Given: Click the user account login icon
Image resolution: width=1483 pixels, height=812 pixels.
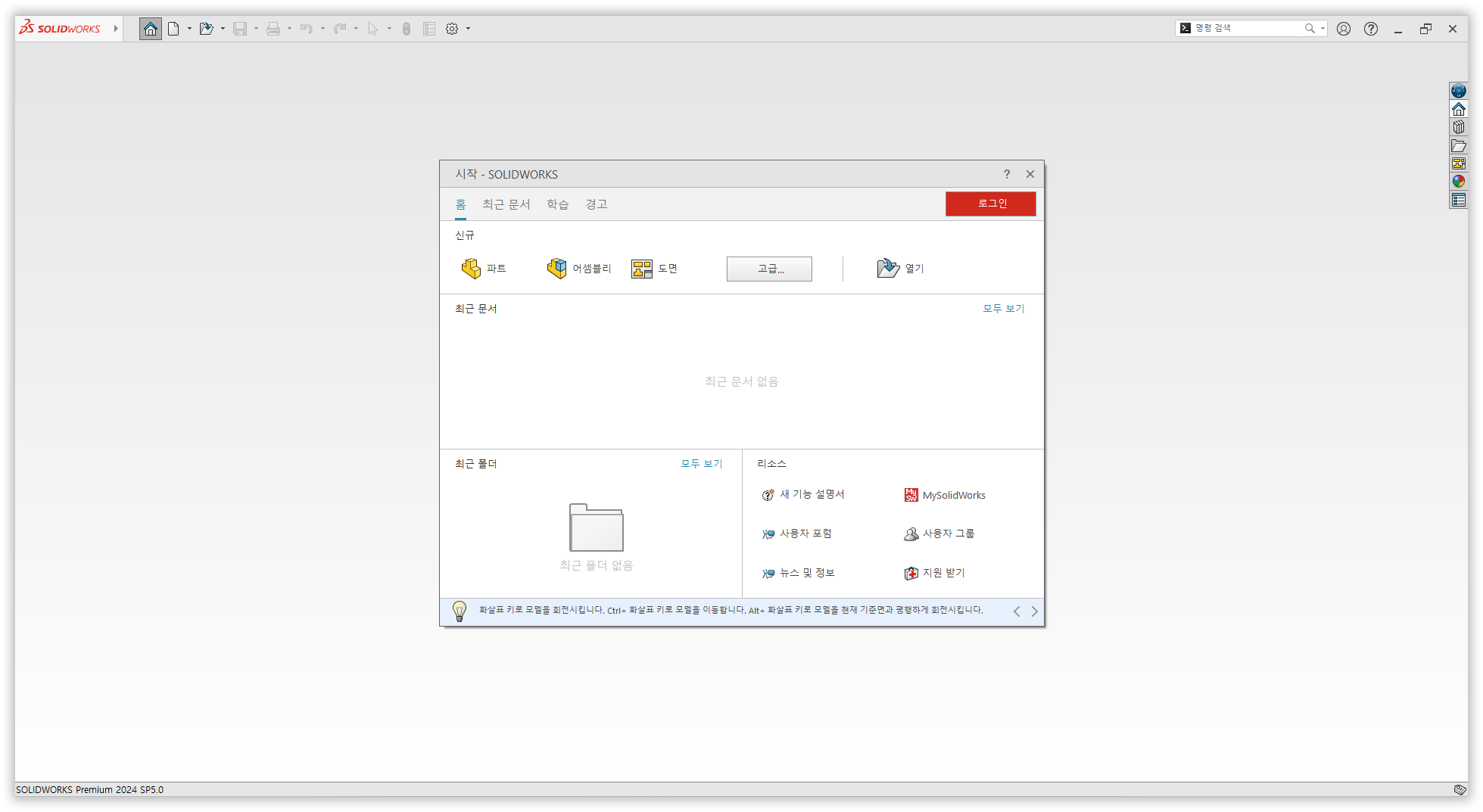Looking at the screenshot, I should (x=1344, y=29).
